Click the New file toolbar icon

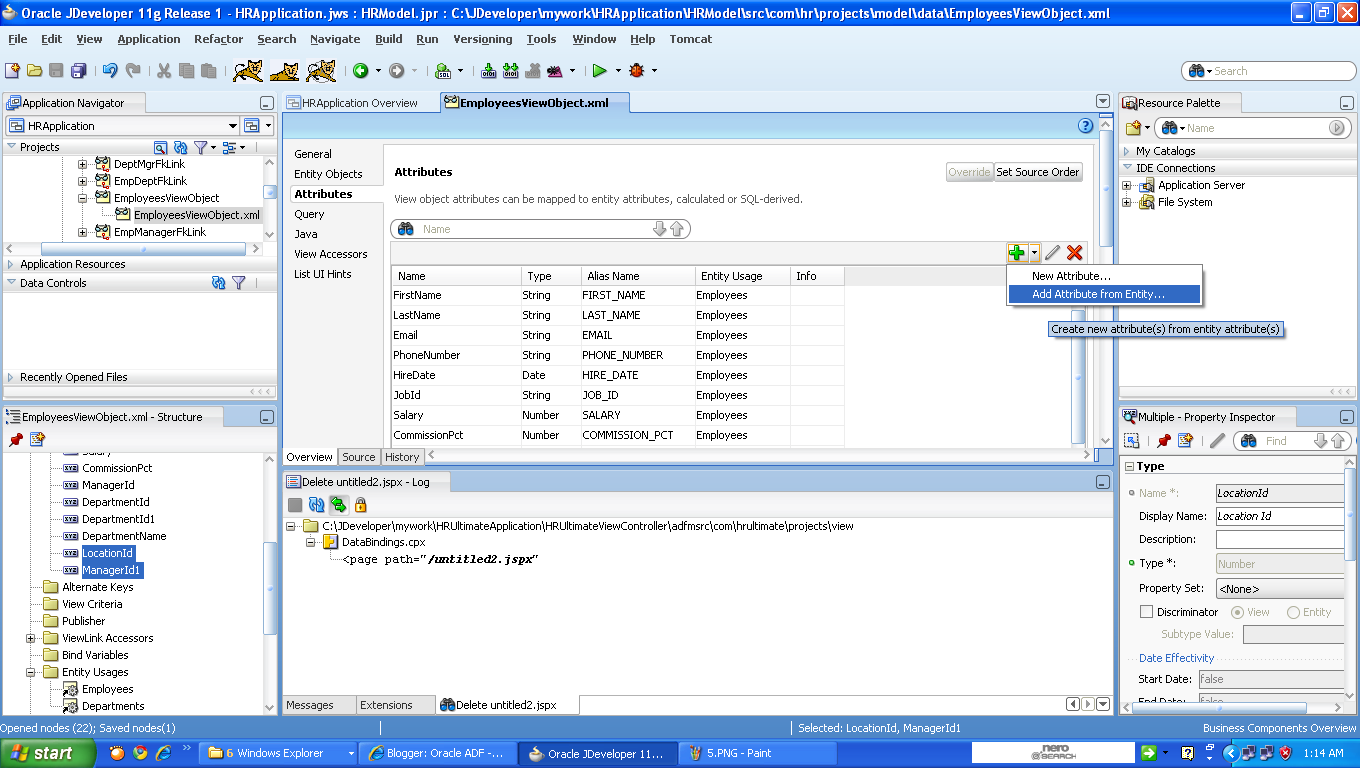pyautogui.click(x=12, y=71)
